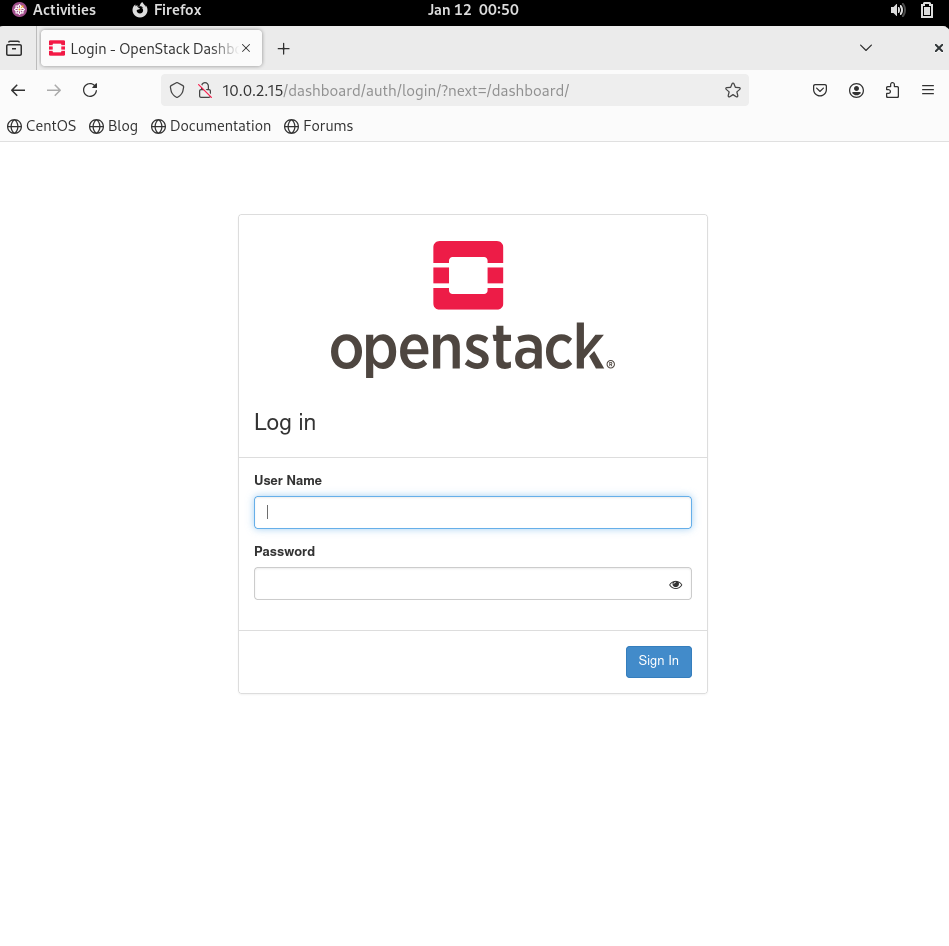Bookmark this page with the star icon

click(733, 90)
